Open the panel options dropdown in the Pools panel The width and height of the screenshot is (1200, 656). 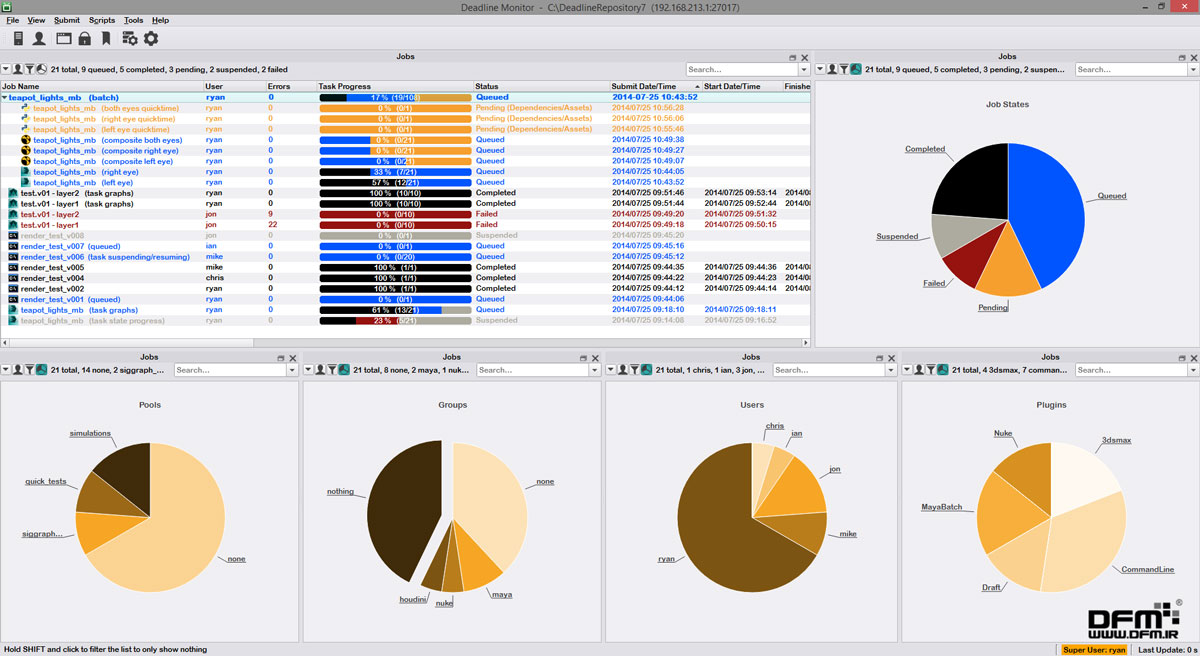point(6,370)
